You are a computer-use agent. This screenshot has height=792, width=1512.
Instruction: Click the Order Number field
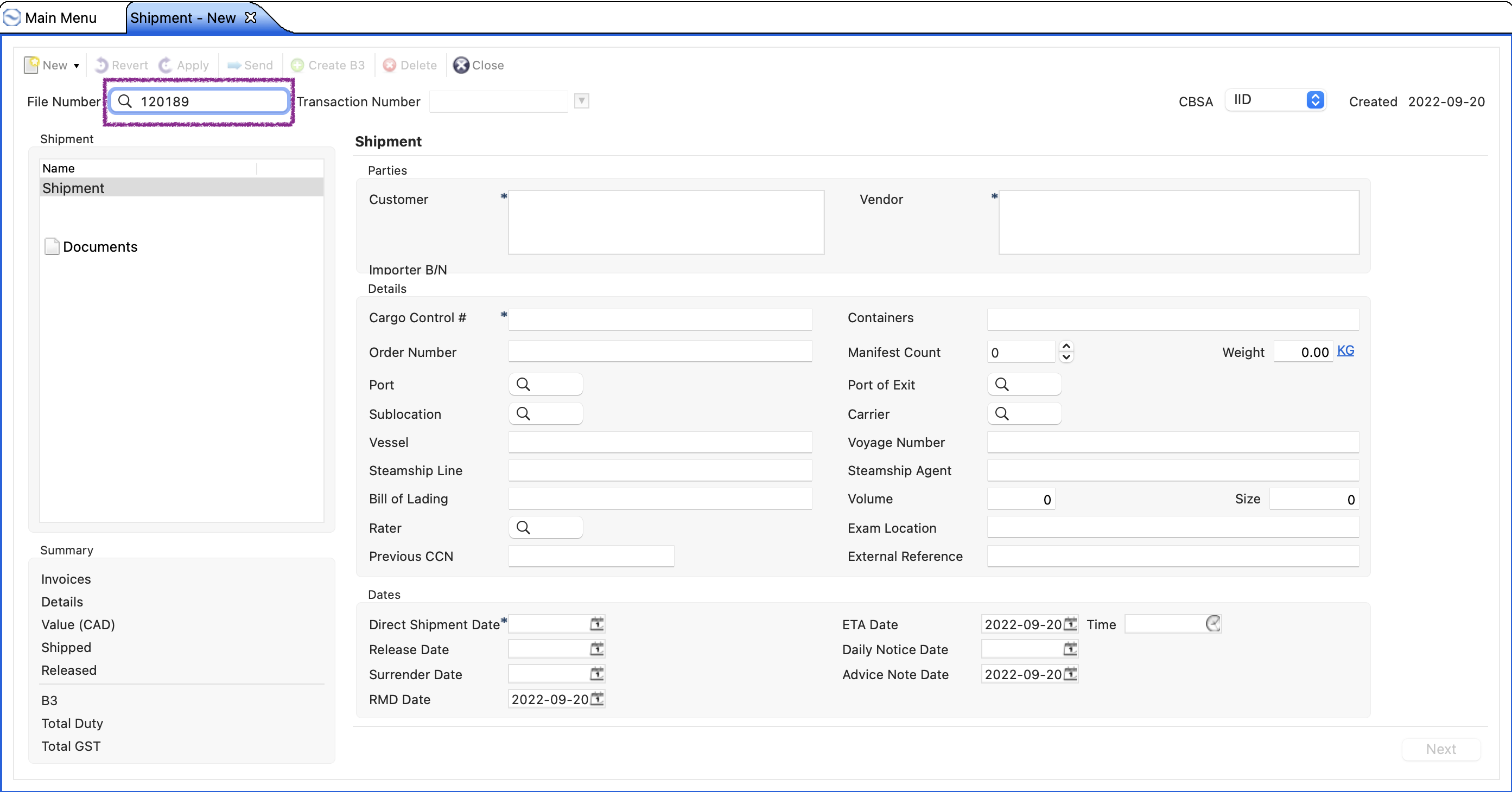[x=660, y=352]
